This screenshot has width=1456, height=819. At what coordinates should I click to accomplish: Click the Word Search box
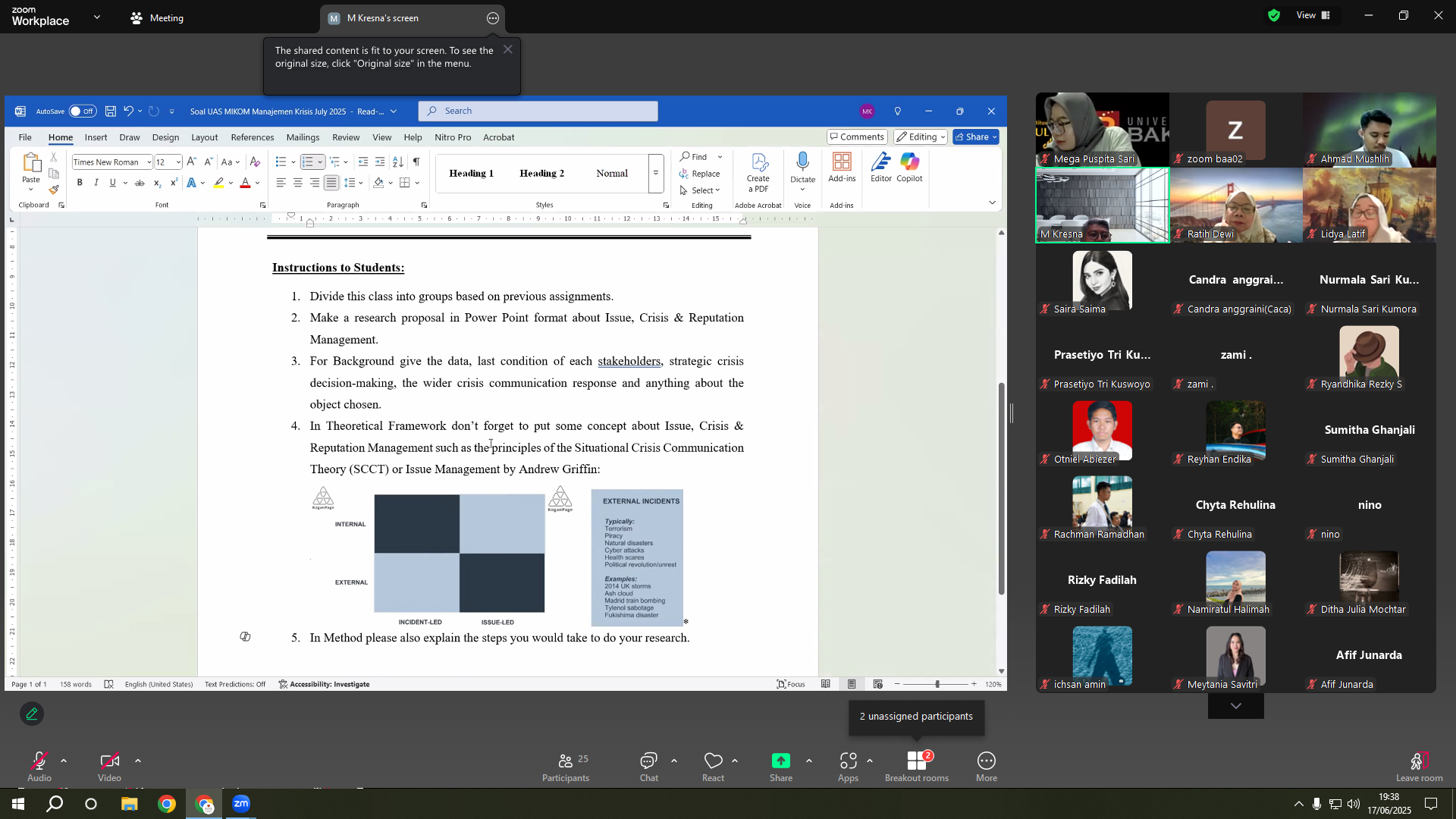(538, 111)
